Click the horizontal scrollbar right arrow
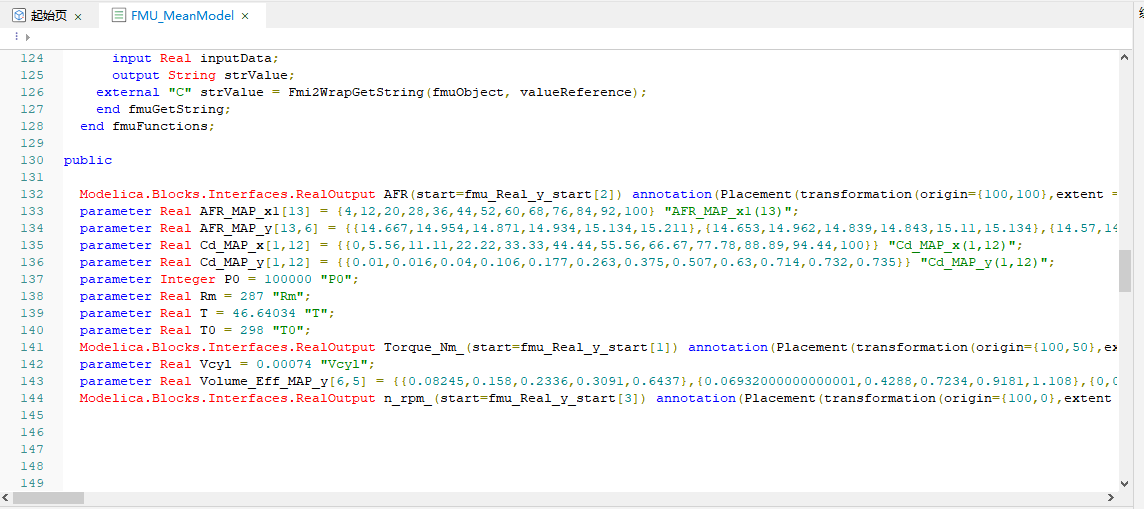 tap(1112, 497)
